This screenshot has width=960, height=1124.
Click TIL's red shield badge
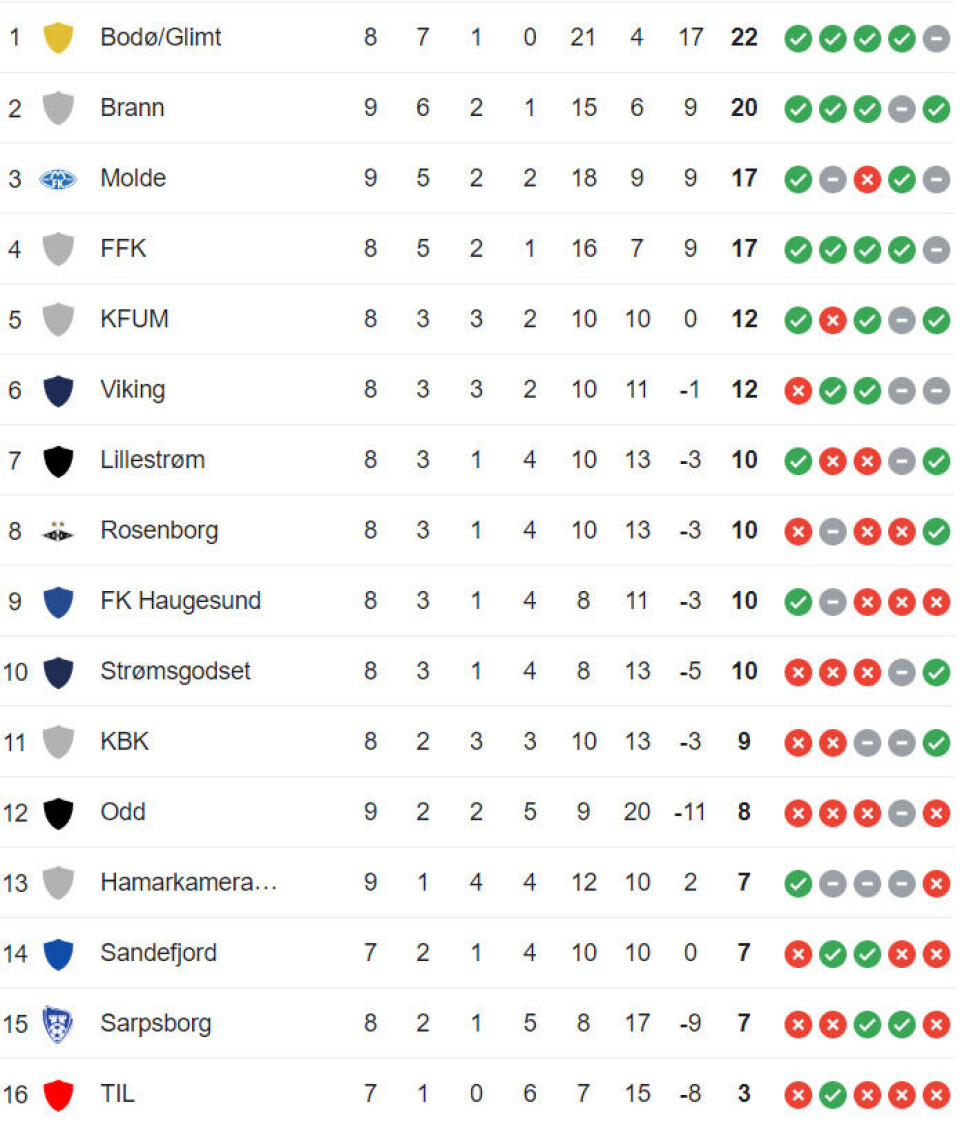58,1095
